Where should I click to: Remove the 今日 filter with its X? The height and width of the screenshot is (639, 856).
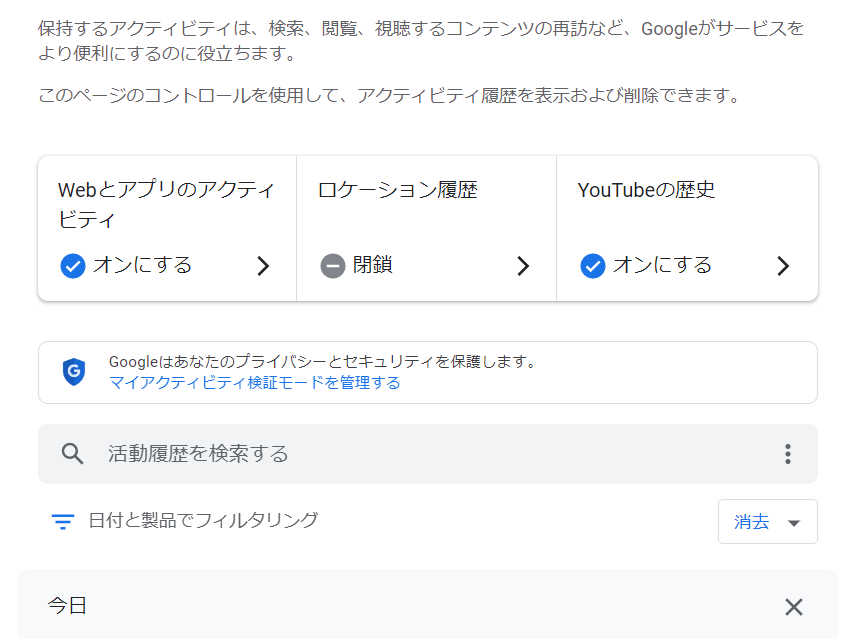(x=793, y=606)
